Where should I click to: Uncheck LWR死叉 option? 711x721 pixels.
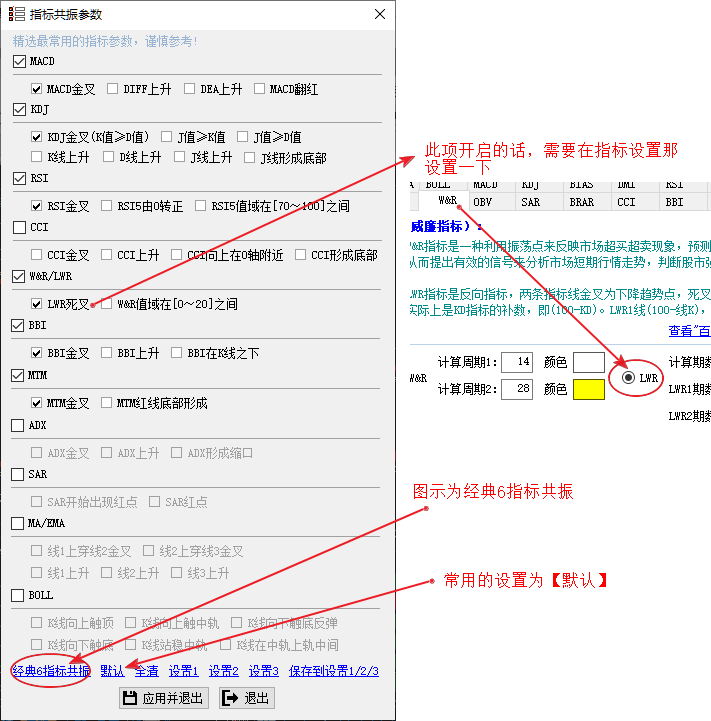click(x=37, y=303)
